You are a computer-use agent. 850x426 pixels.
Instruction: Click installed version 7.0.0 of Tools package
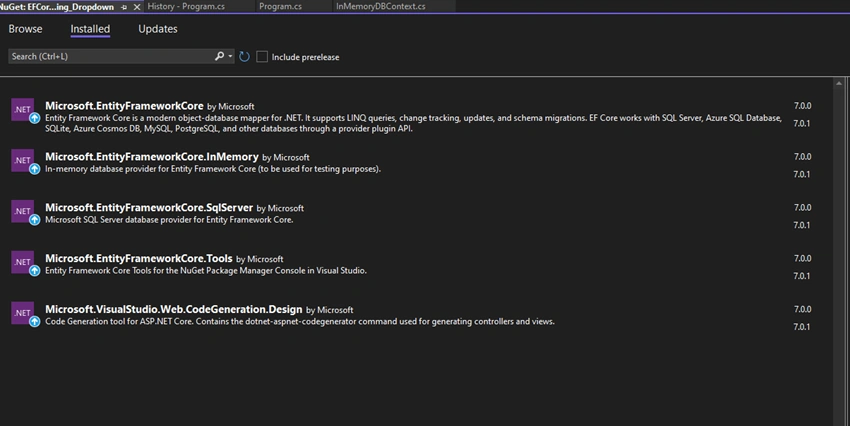tap(802, 259)
